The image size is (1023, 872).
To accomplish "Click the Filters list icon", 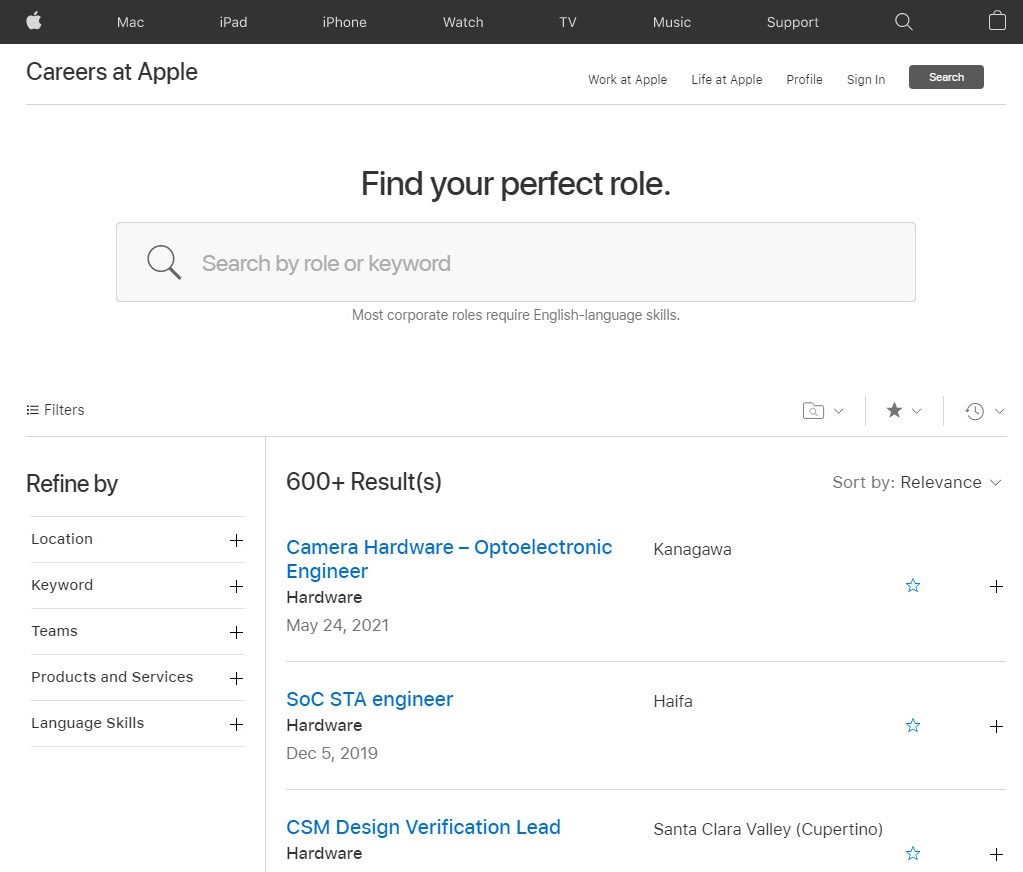I will [33, 410].
